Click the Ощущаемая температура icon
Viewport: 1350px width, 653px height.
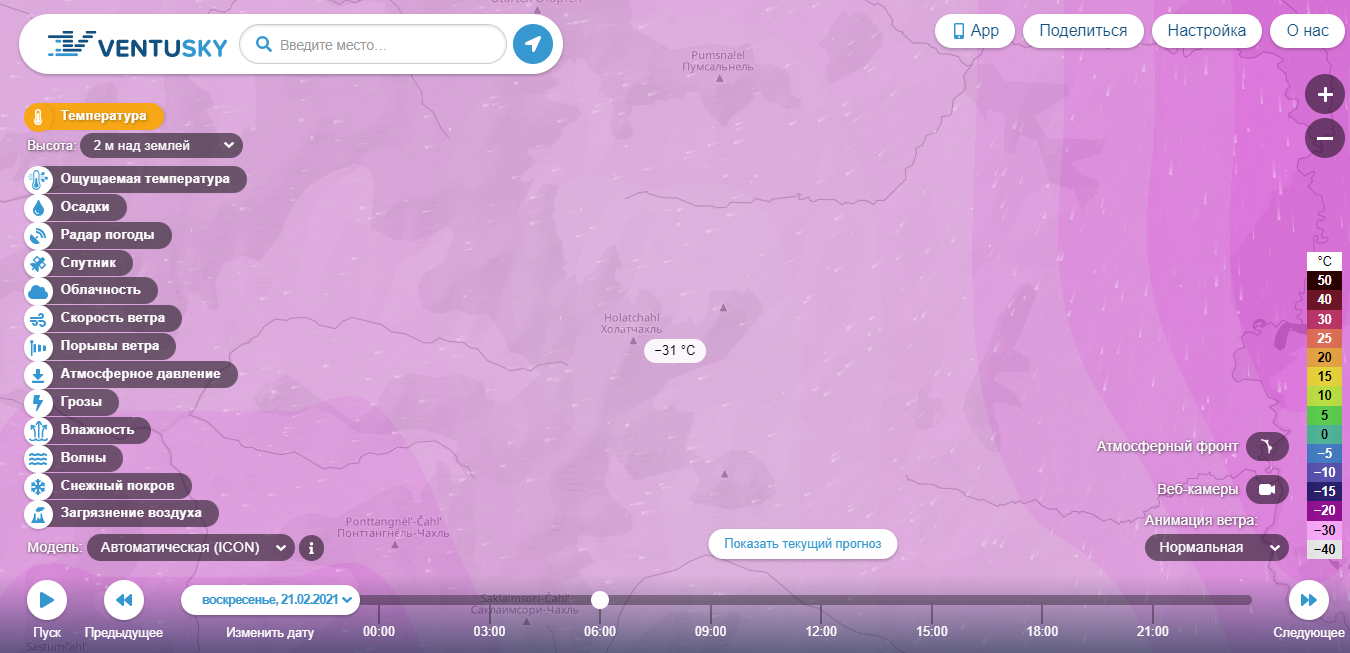pyautogui.click(x=38, y=180)
